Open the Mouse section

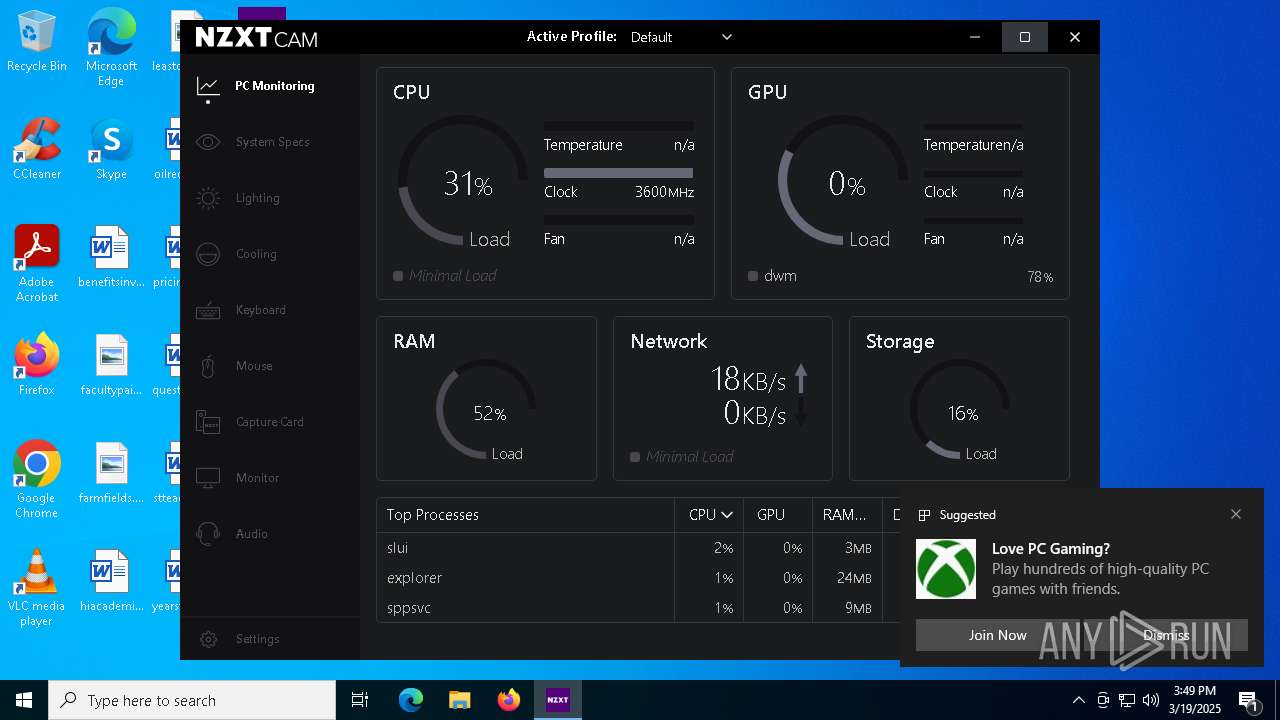254,366
